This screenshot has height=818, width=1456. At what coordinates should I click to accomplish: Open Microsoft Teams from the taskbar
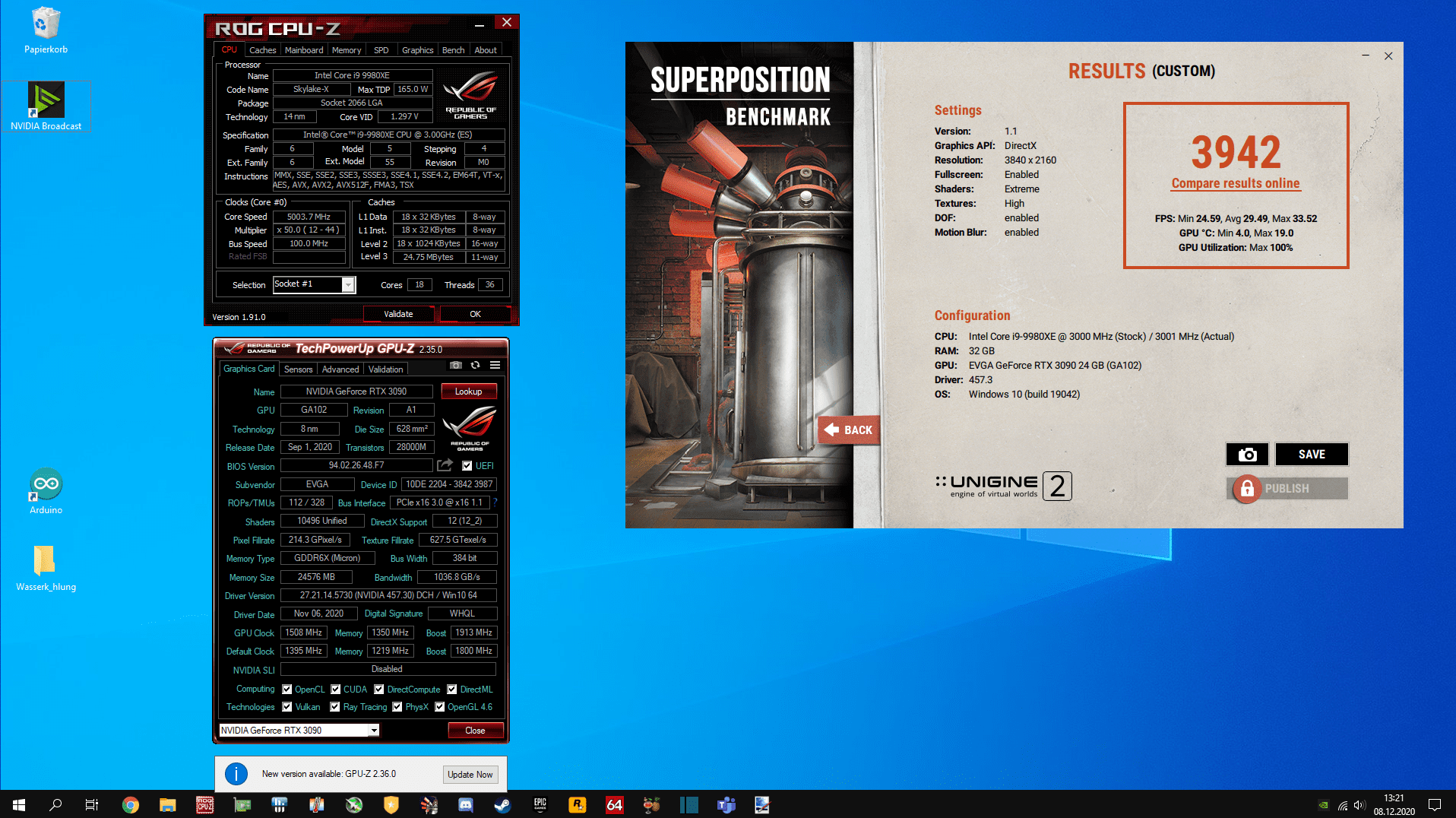[x=726, y=804]
